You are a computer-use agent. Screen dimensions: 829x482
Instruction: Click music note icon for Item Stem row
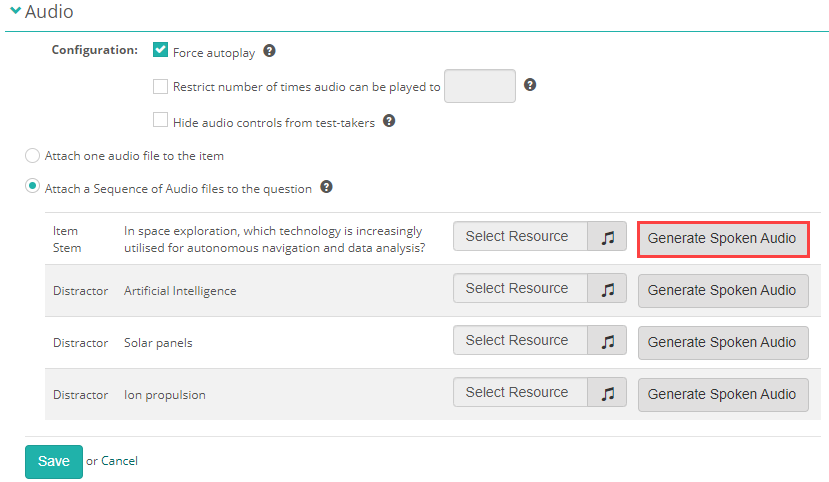pos(607,237)
